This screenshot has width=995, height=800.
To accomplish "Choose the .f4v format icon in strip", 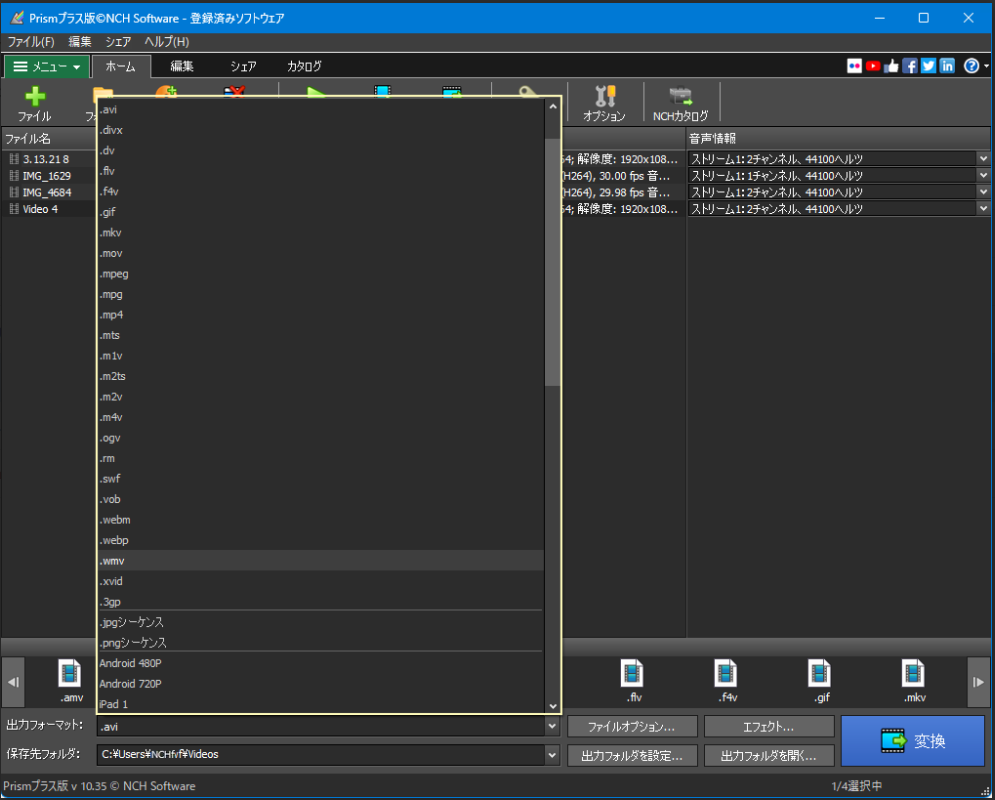I will coord(727,681).
